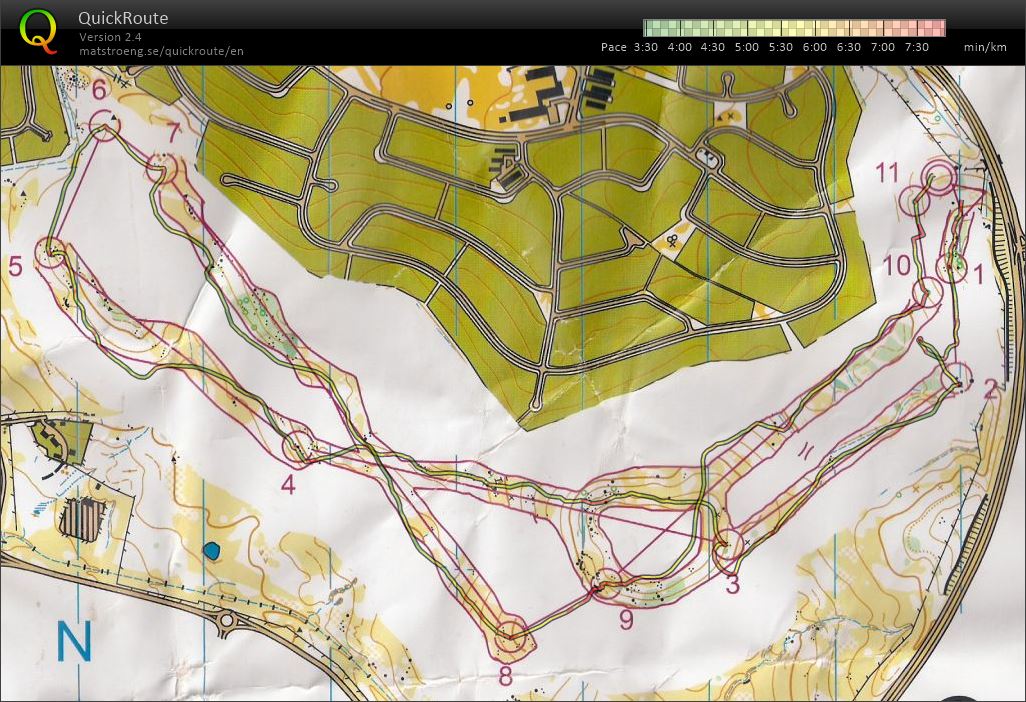The width and height of the screenshot is (1026, 702).
Task: Click control circle 6 on the map
Action: (x=103, y=125)
